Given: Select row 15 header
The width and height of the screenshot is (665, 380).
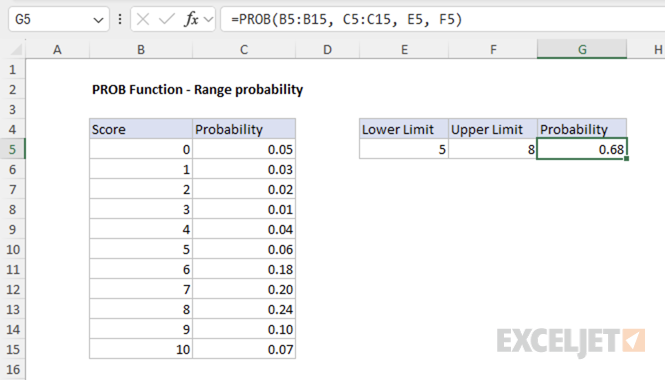Looking at the screenshot, I should click(x=13, y=349).
